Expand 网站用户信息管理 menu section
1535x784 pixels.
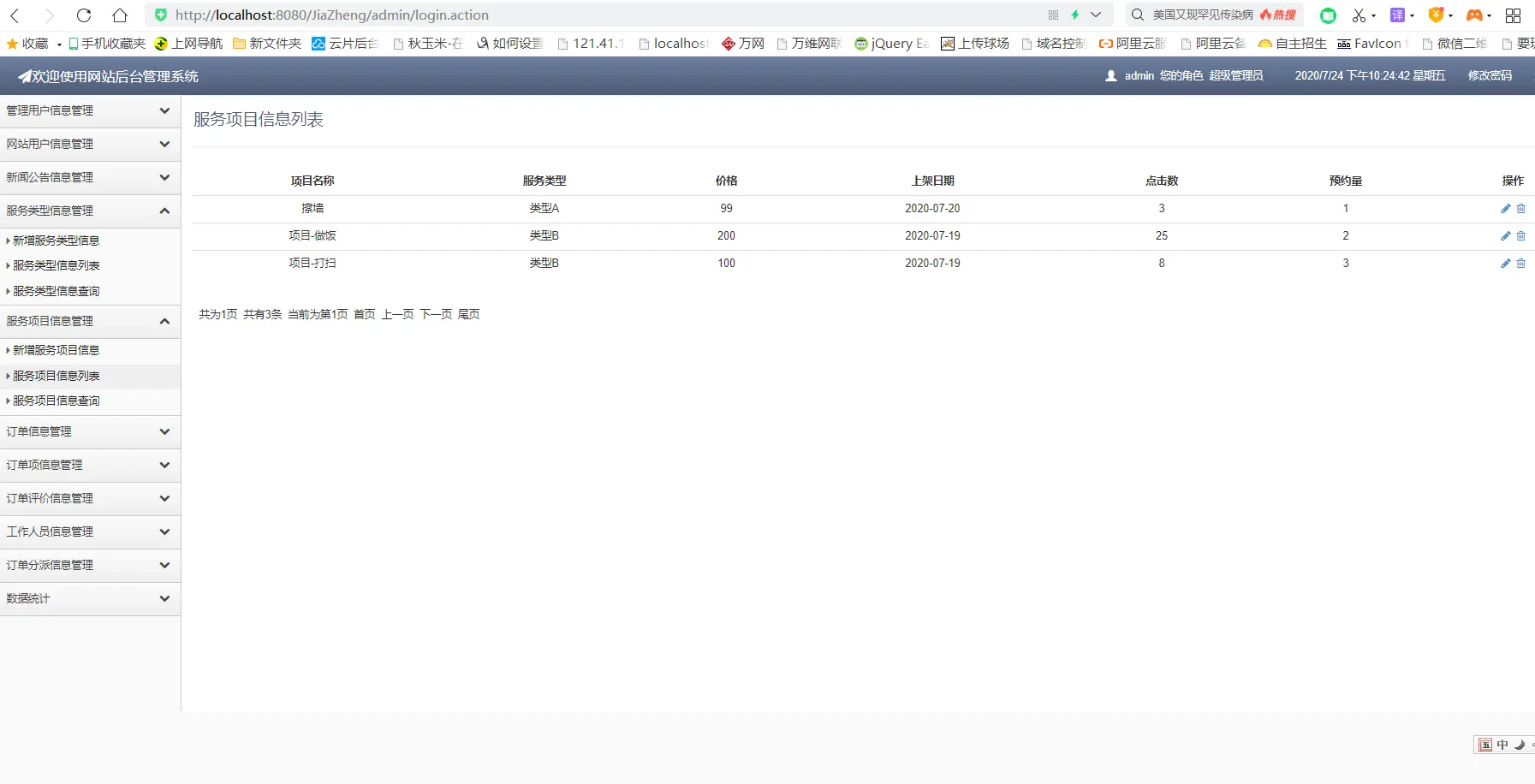91,145
